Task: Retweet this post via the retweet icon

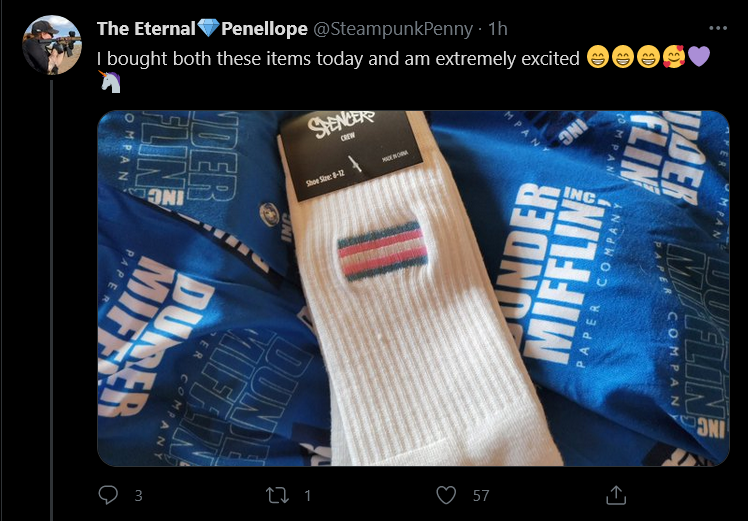Action: (x=277, y=495)
